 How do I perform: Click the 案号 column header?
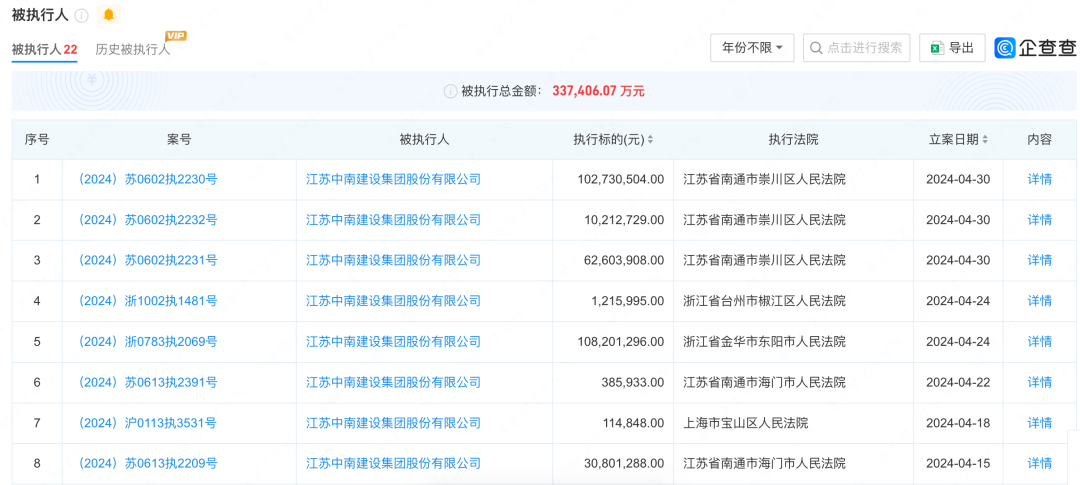point(179,140)
